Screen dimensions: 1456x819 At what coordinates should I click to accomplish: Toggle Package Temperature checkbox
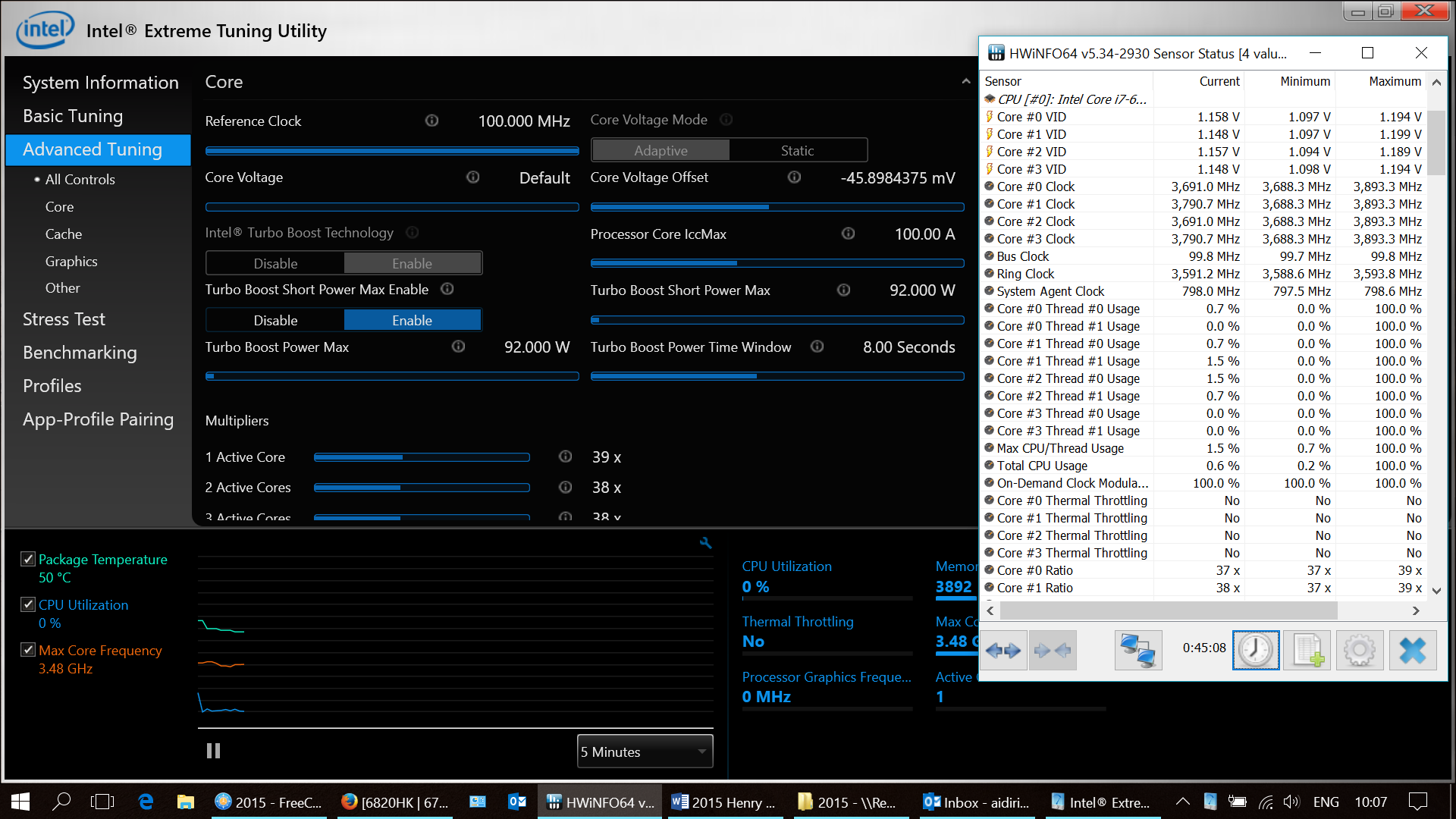click(x=28, y=559)
